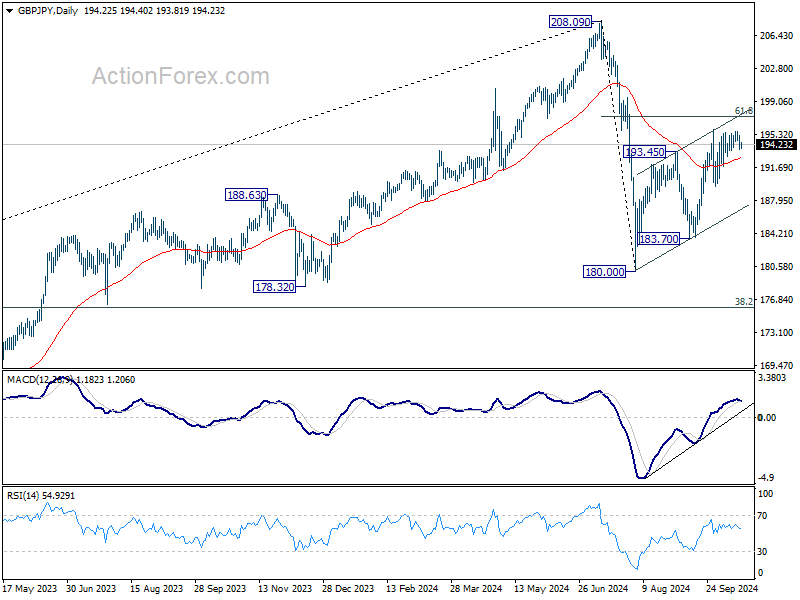Select the MACD zero level 0.00 label
800x600 pixels.
coord(767,417)
